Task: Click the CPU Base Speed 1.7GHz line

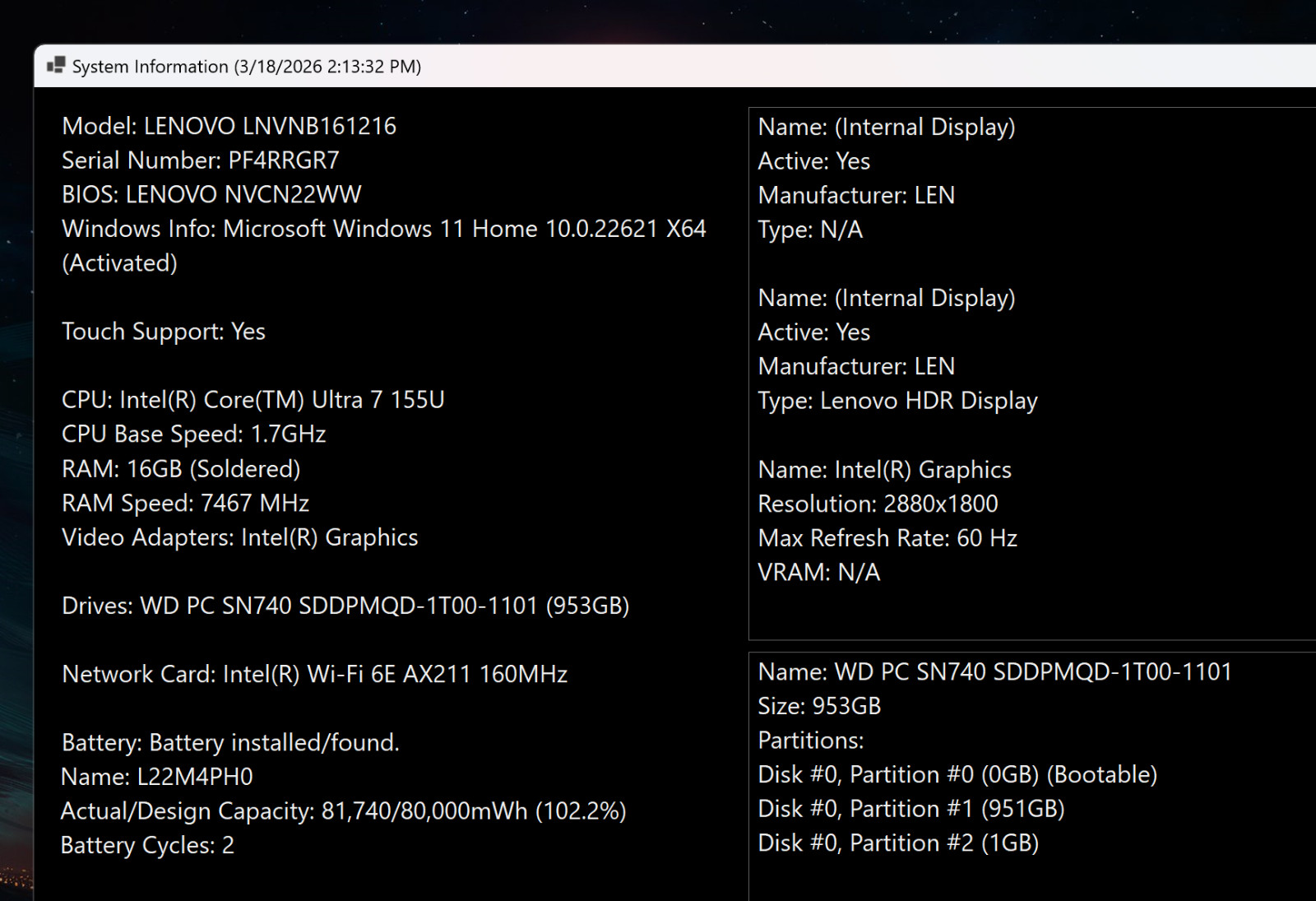Action: [x=194, y=434]
